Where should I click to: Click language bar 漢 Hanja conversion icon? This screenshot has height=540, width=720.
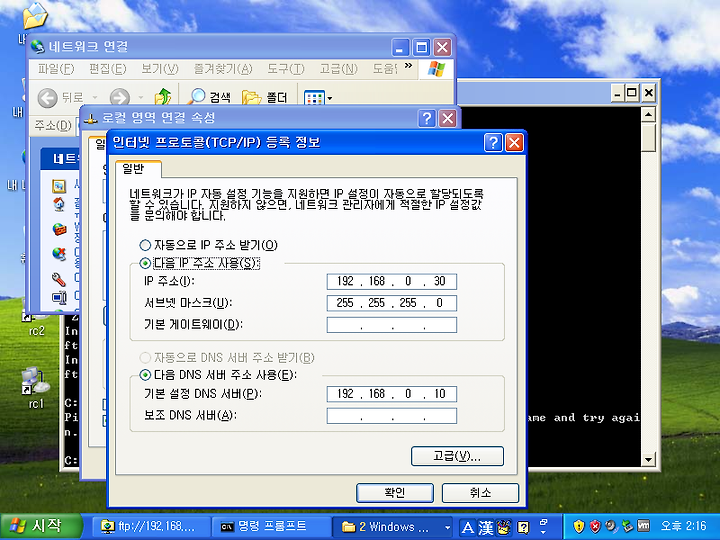click(x=485, y=527)
